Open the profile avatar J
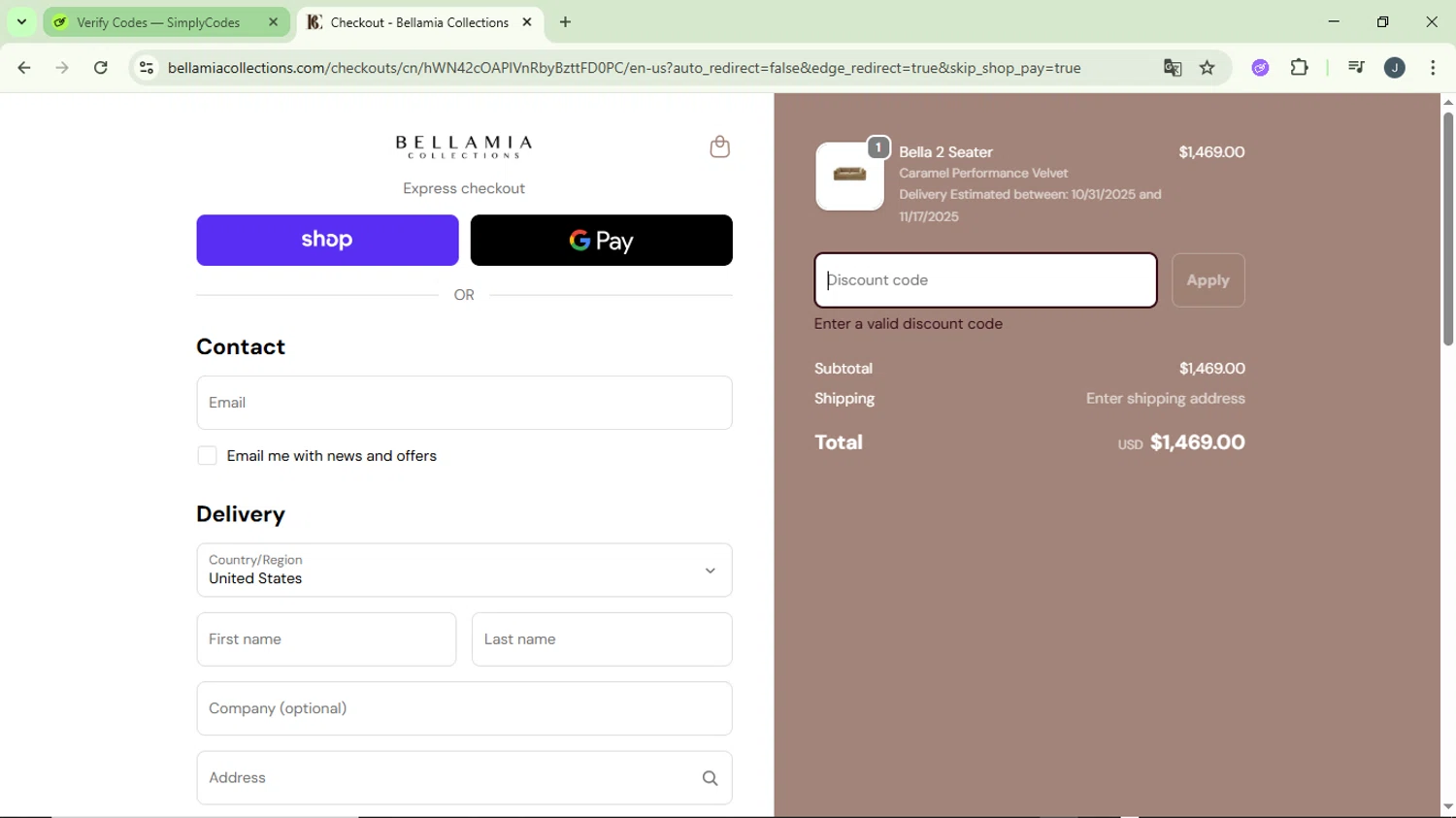Image resolution: width=1456 pixels, height=818 pixels. point(1395,68)
